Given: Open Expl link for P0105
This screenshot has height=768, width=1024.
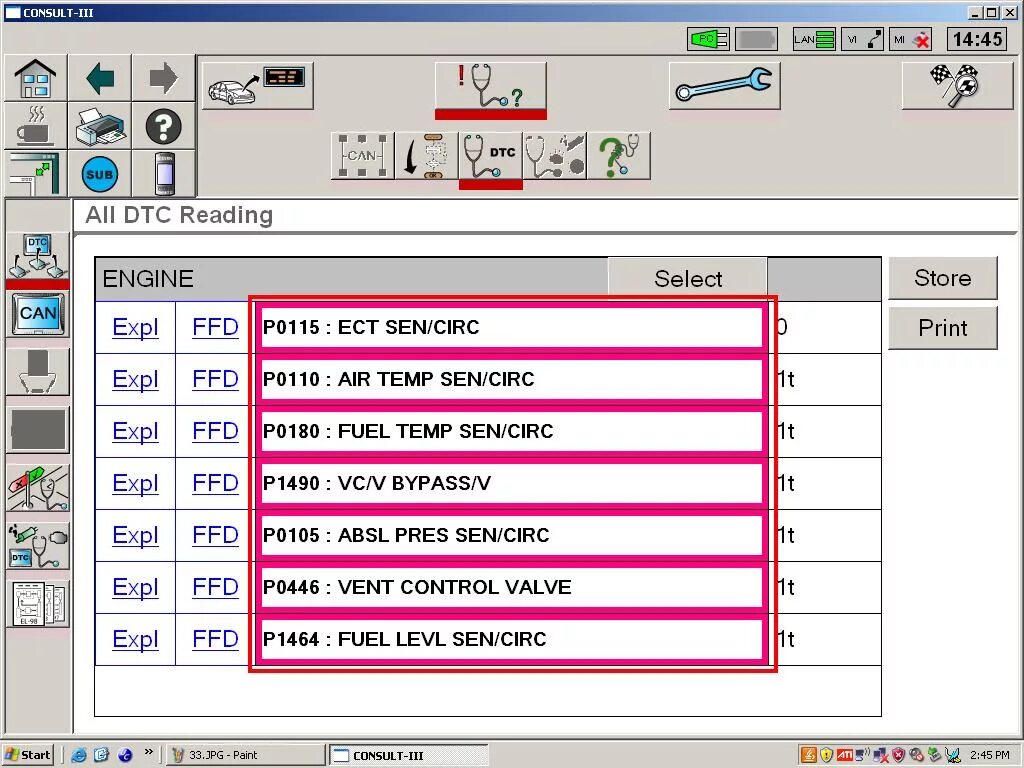Looking at the screenshot, I should [135, 535].
